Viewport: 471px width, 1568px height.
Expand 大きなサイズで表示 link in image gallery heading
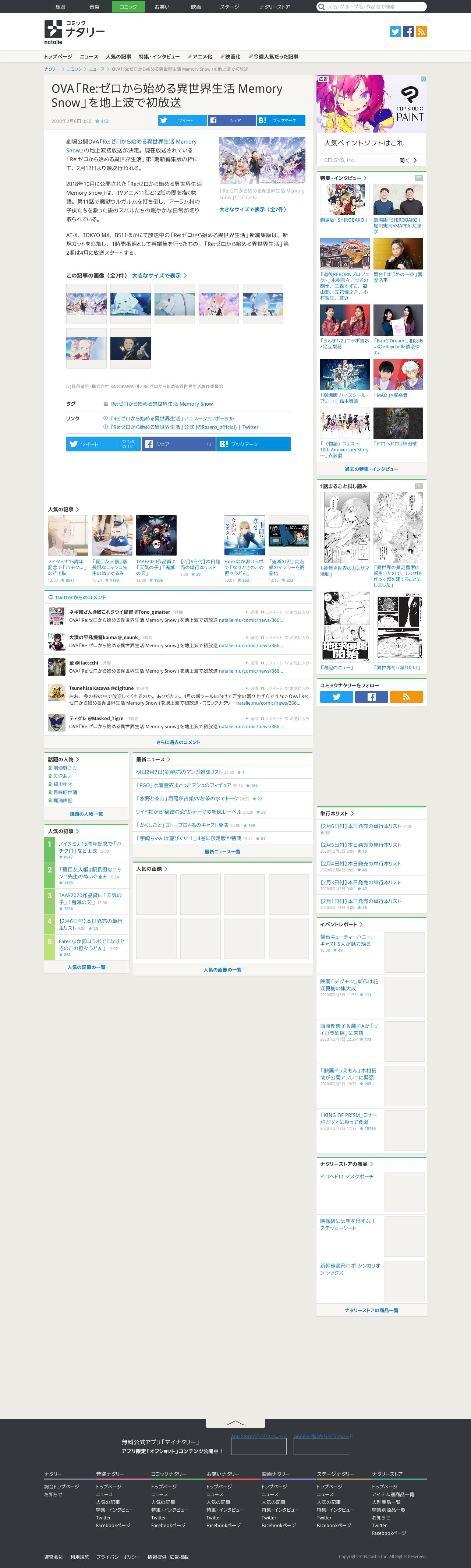[159, 276]
